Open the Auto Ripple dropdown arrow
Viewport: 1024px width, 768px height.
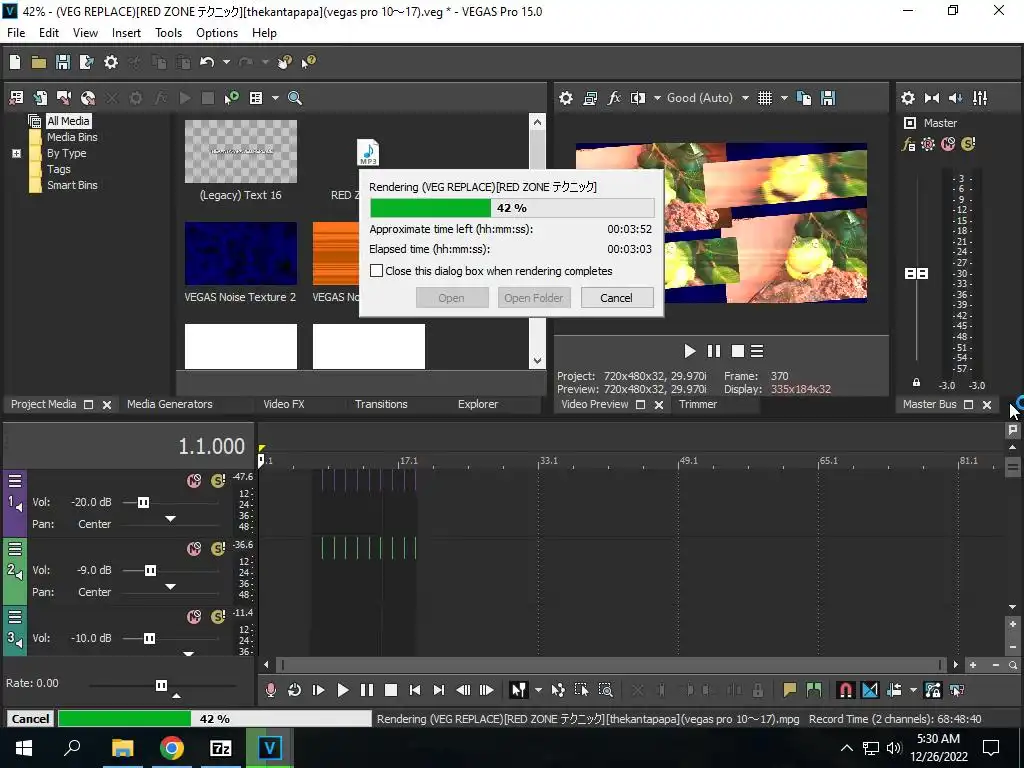913,690
